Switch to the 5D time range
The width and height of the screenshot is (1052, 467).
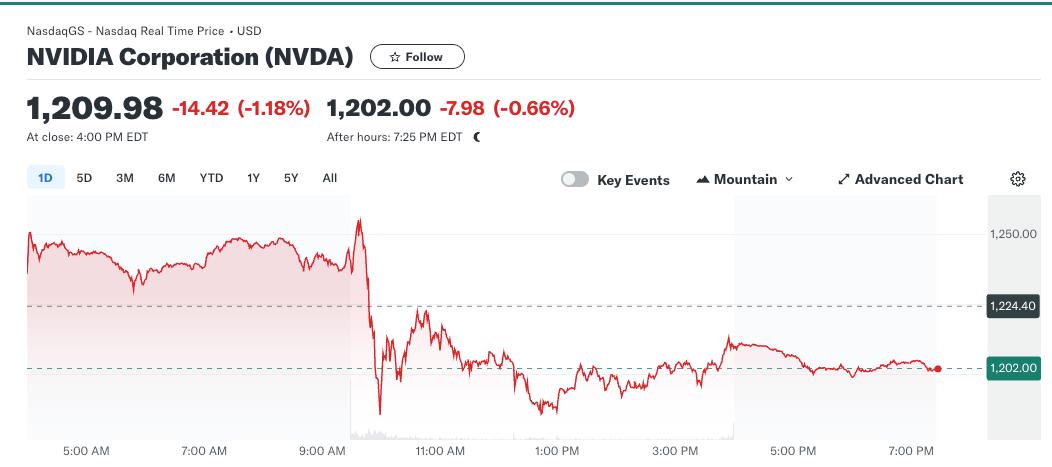[x=84, y=178]
